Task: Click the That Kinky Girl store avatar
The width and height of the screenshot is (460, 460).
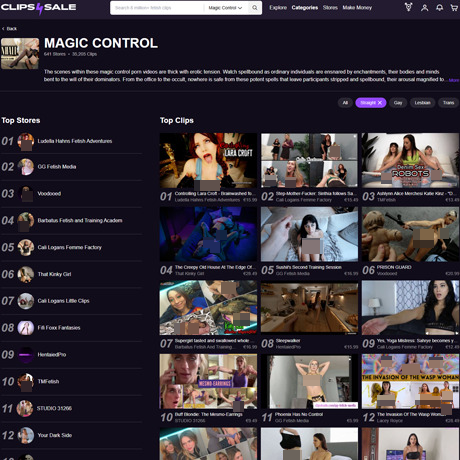Action: click(x=26, y=274)
